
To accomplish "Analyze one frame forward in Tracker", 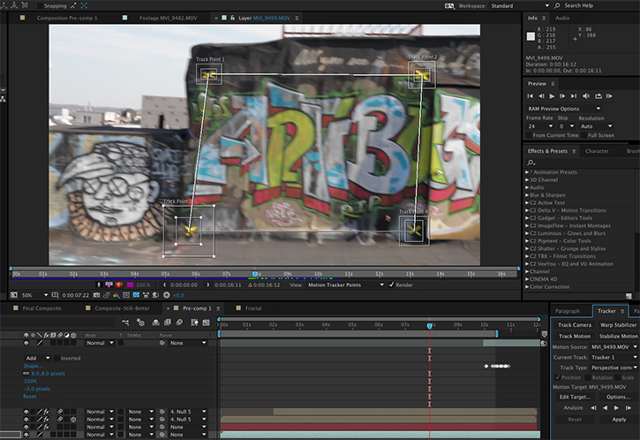I will click(x=628, y=408).
